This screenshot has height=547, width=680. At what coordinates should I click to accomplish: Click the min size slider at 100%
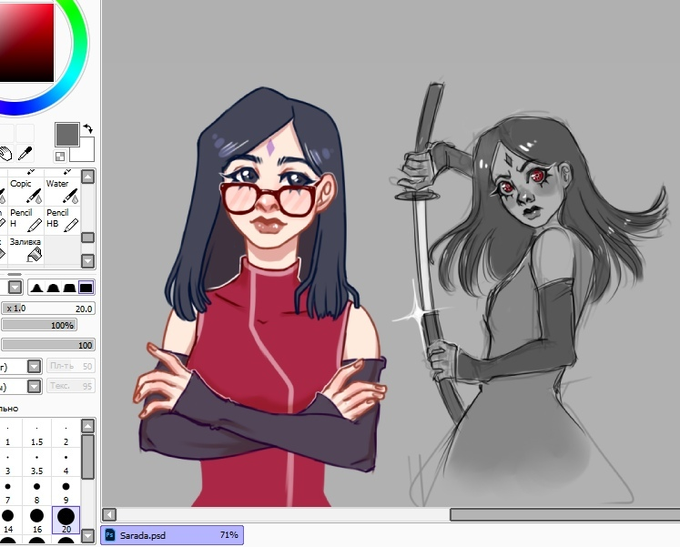[x=39, y=325]
